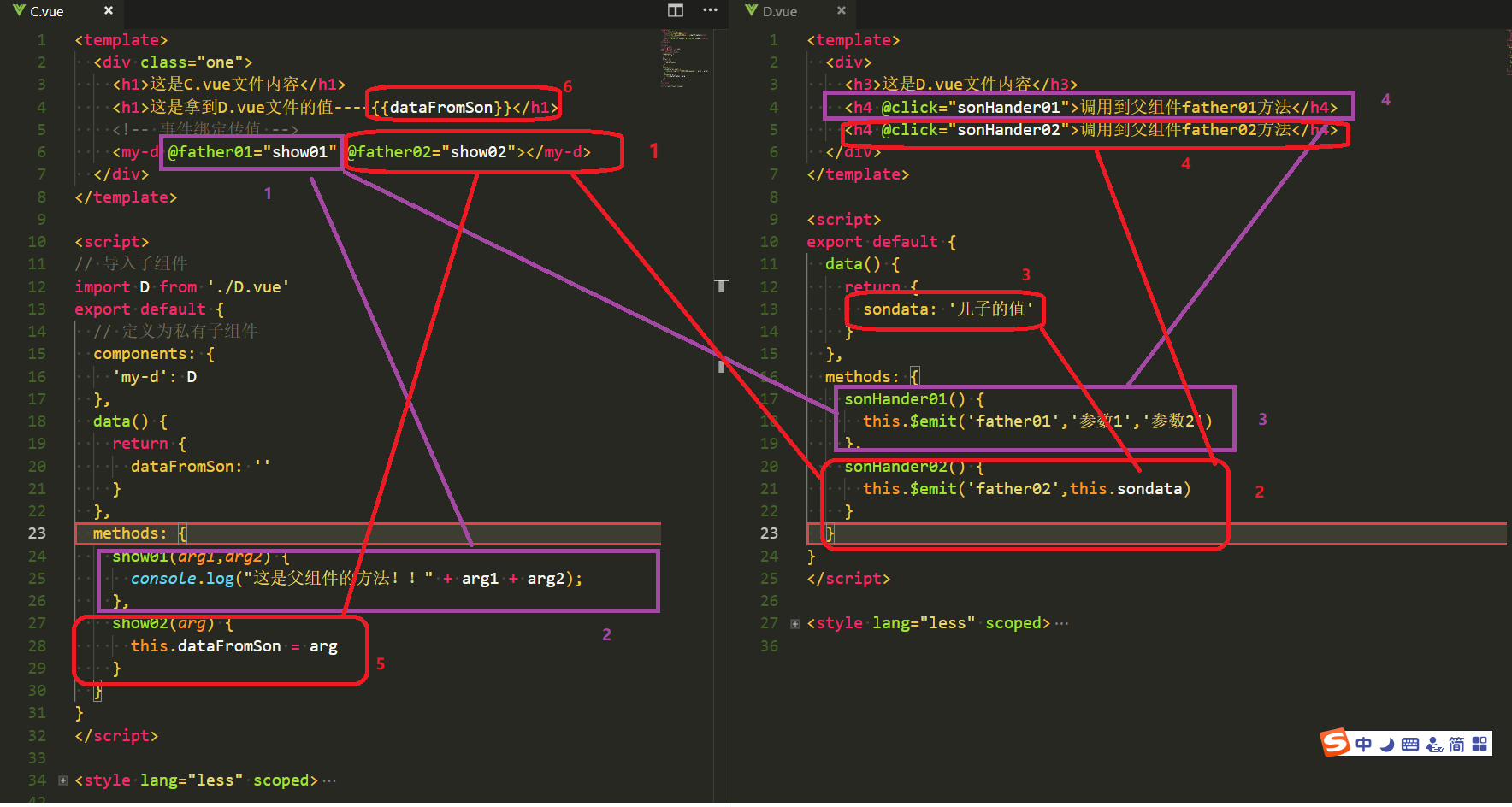Click $emit('father02',this.sondata) line
This screenshot has height=807, width=1512.
click(x=1027, y=489)
